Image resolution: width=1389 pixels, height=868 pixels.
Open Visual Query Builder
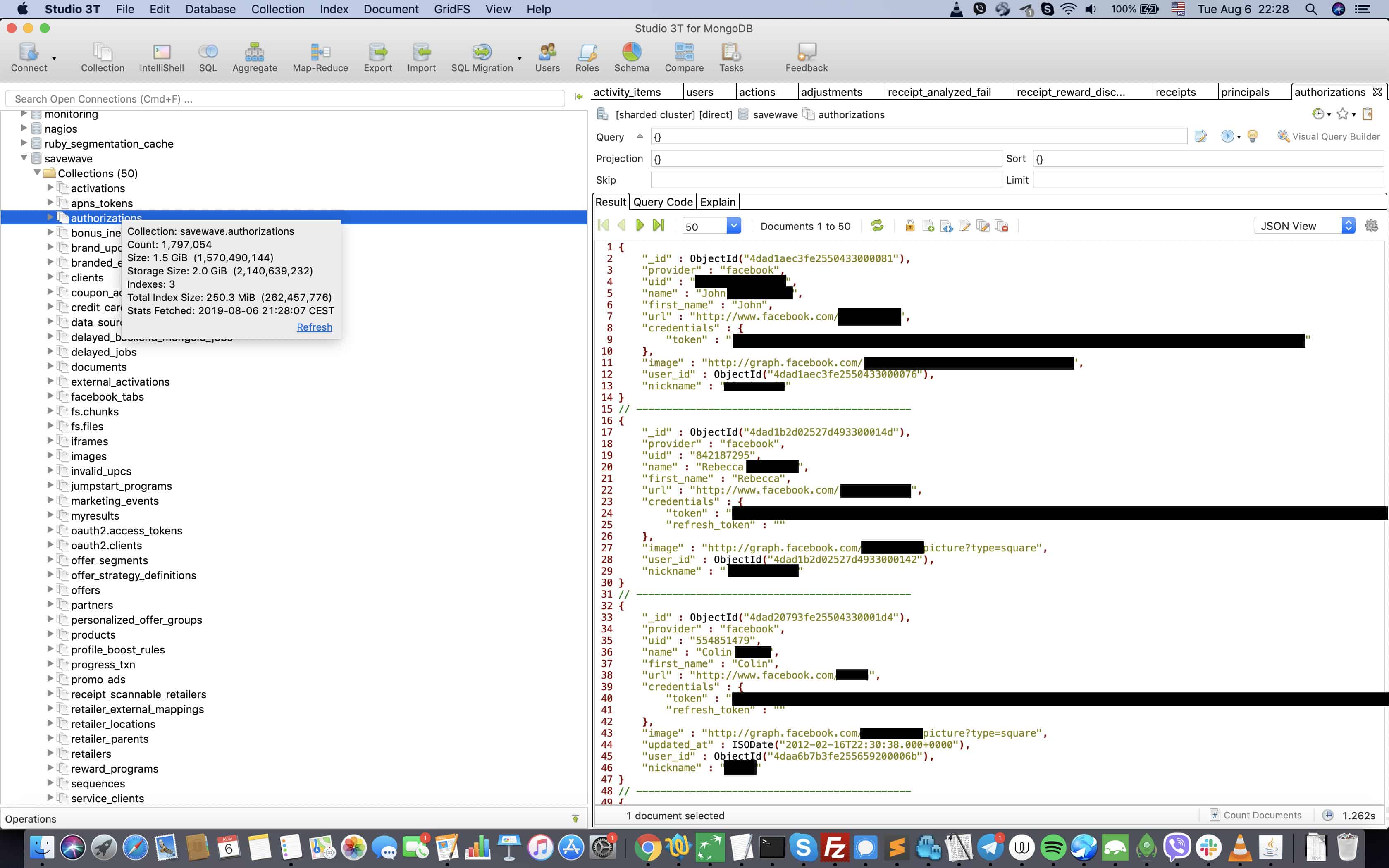(1328, 137)
